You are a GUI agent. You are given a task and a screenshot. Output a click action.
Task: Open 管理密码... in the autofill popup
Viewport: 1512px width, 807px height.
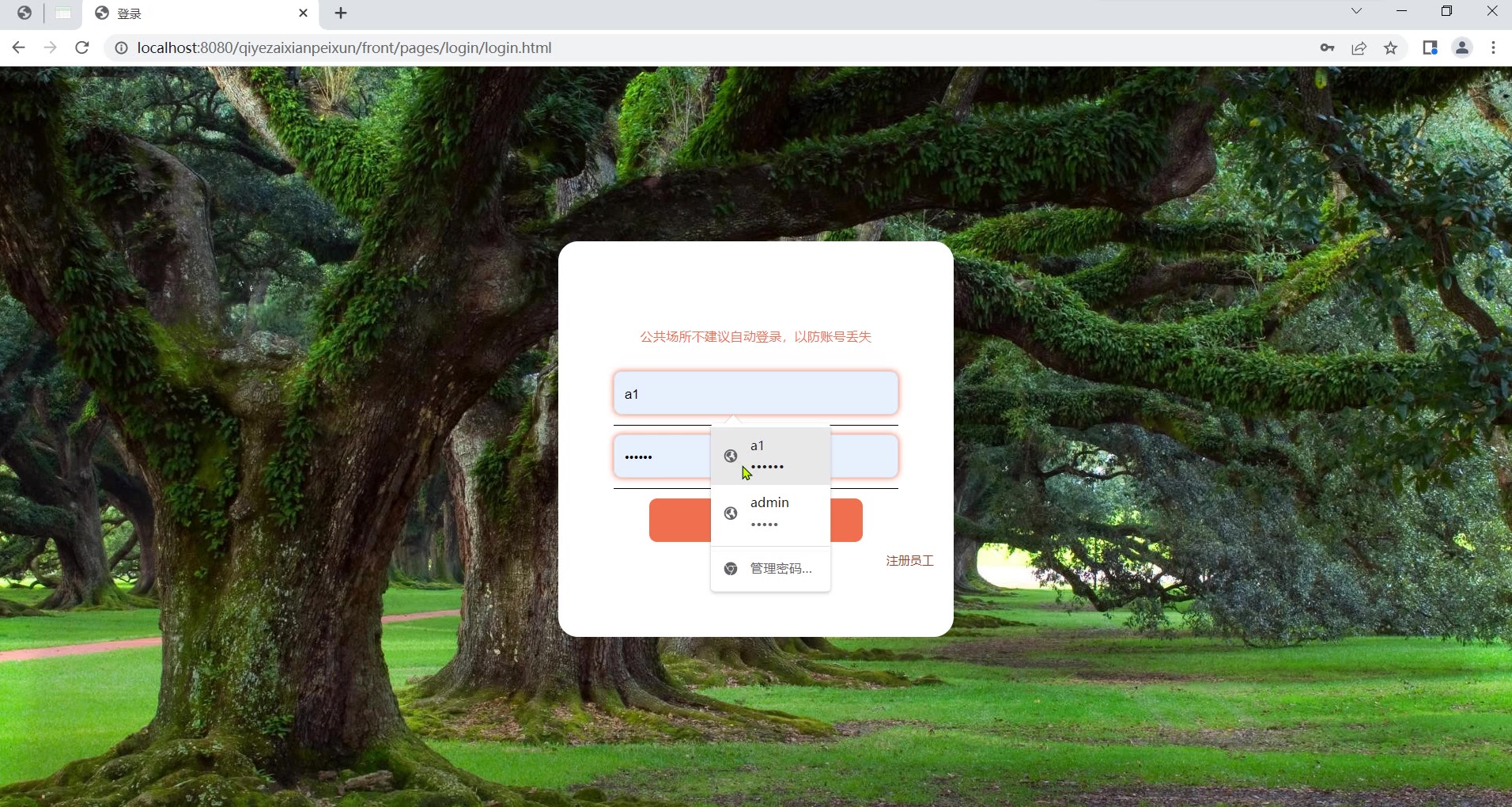(x=770, y=569)
